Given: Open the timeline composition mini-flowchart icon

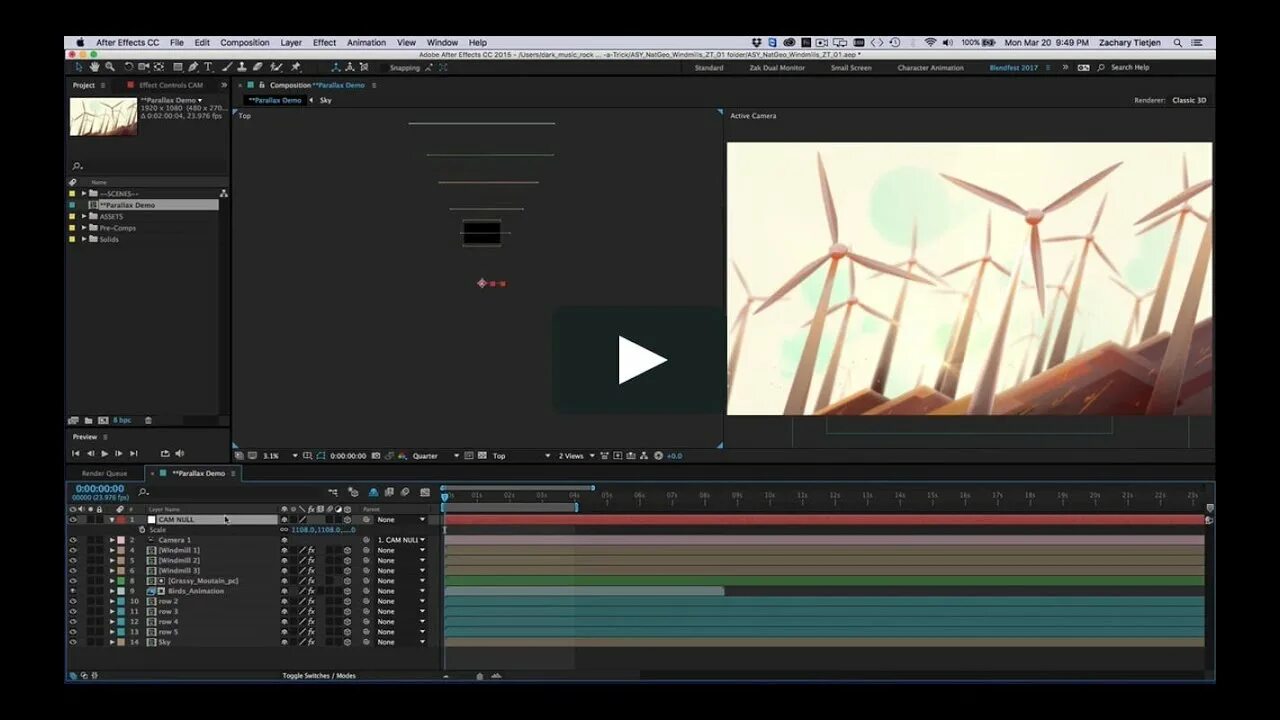Looking at the screenshot, I should (x=333, y=492).
